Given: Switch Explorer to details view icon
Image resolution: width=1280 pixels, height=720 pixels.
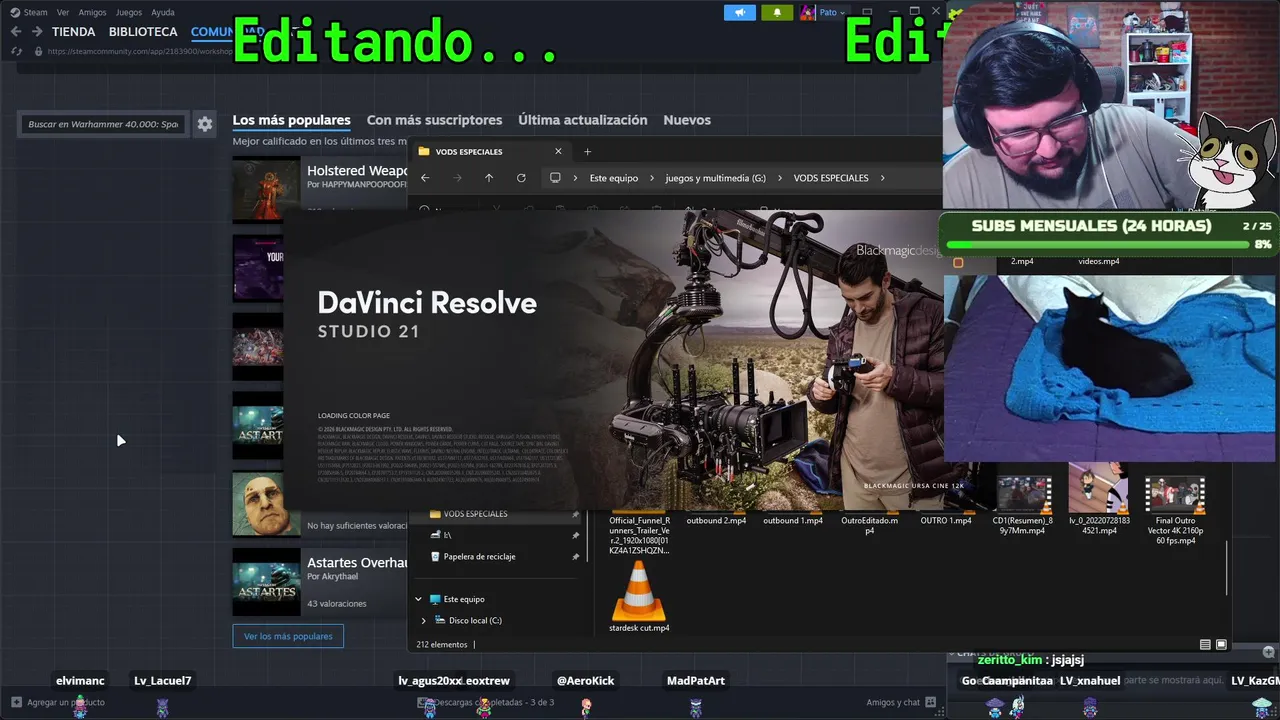Looking at the screenshot, I should [1205, 645].
